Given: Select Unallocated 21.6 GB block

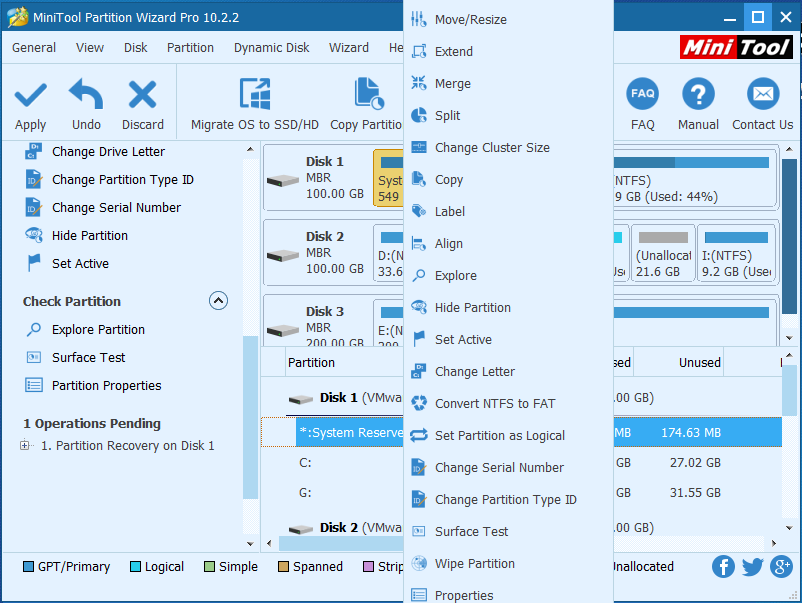Looking at the screenshot, I should coord(663,253).
